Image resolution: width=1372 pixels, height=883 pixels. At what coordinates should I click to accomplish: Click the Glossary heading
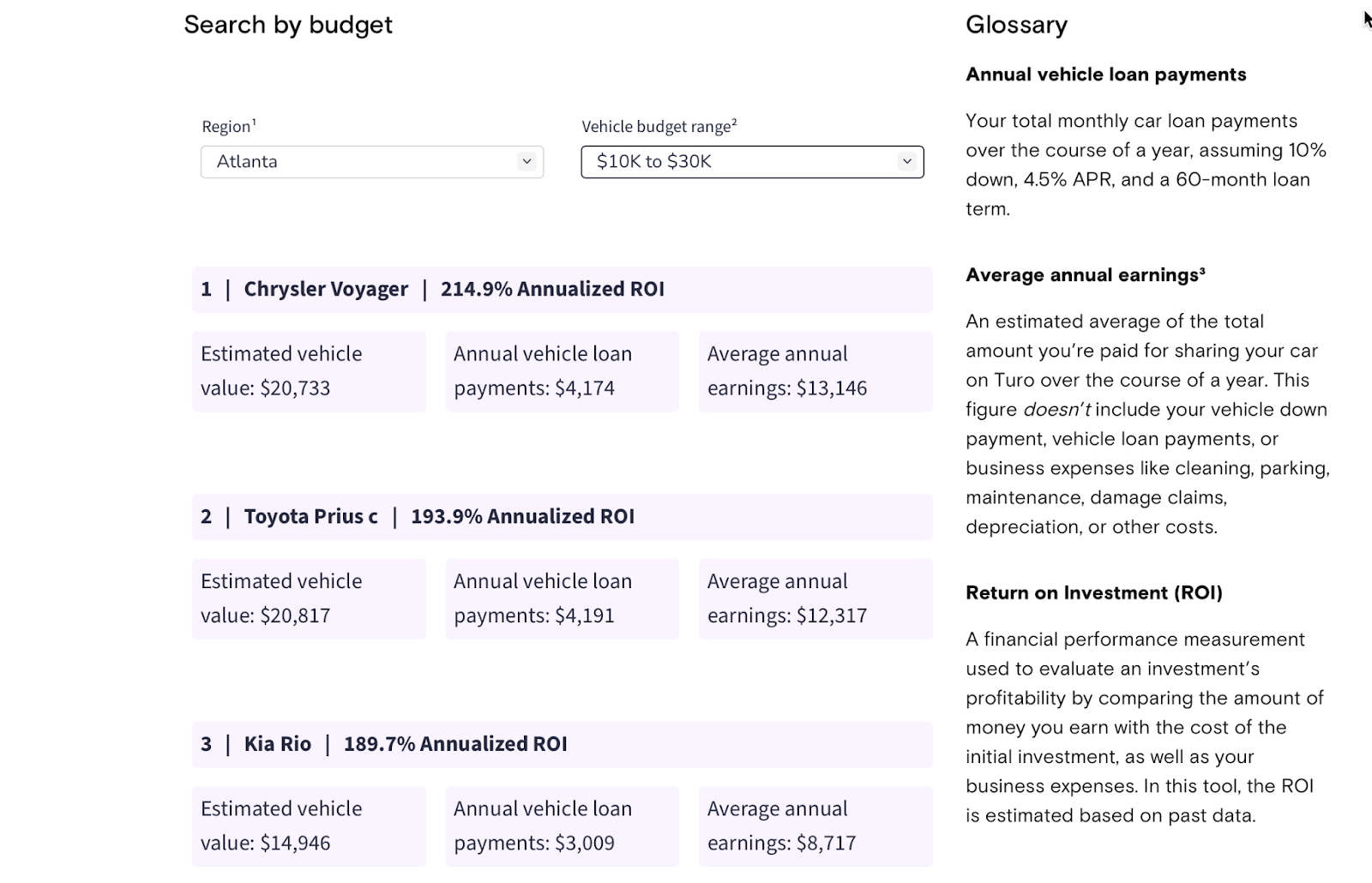tap(1016, 25)
